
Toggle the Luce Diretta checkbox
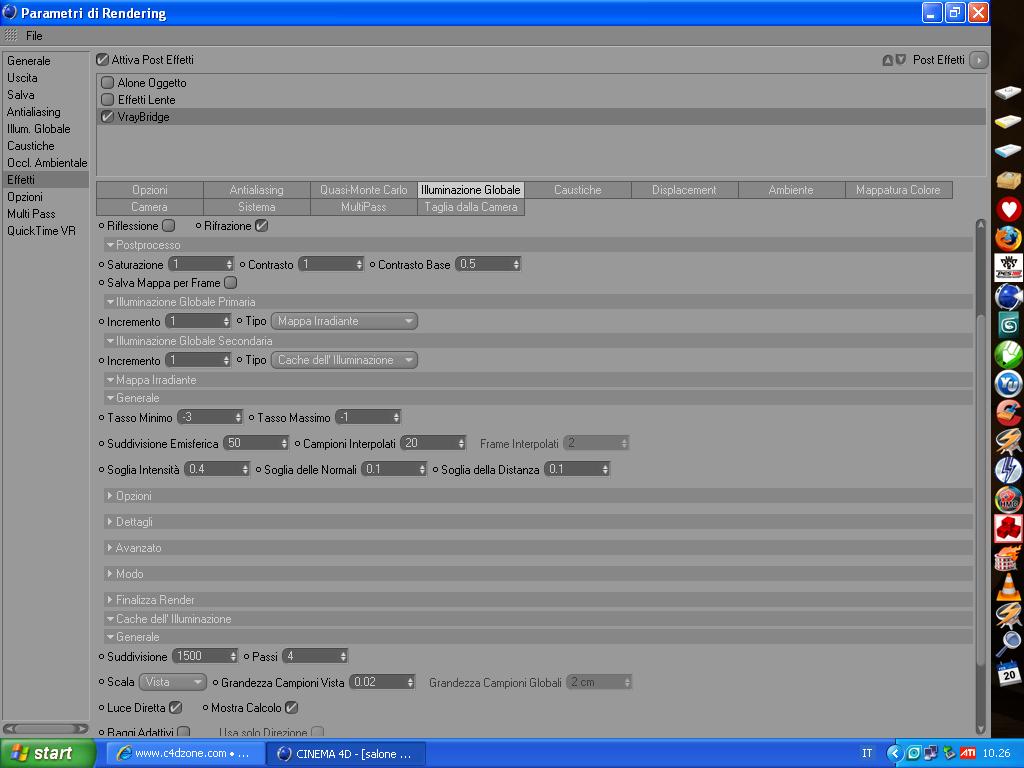point(176,707)
